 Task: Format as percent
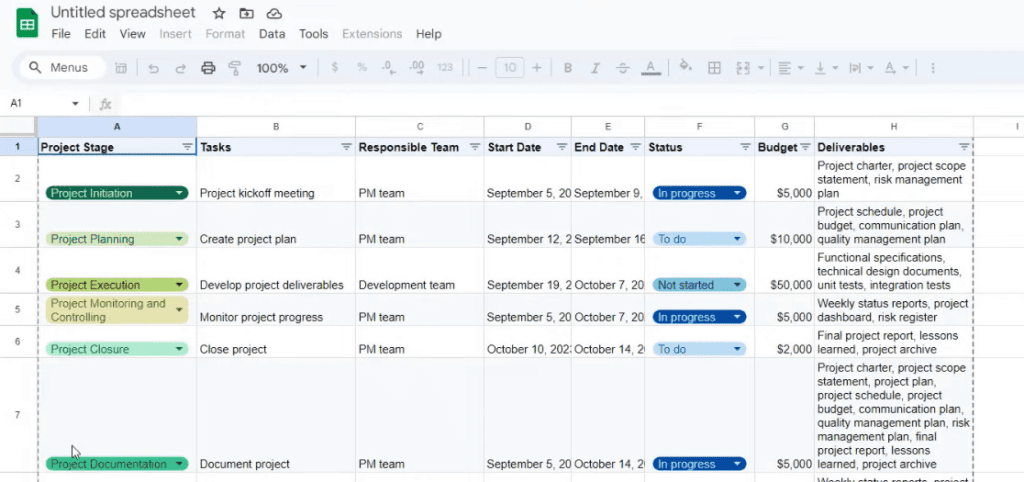361,67
